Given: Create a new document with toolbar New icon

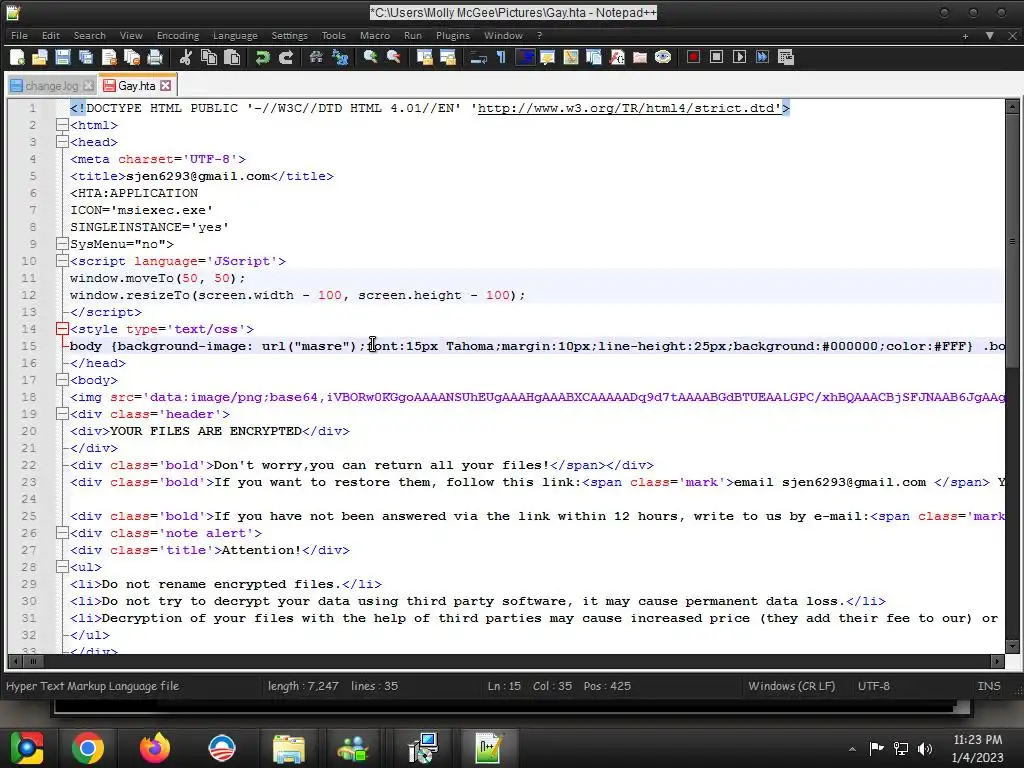Looking at the screenshot, I should pyautogui.click(x=18, y=57).
